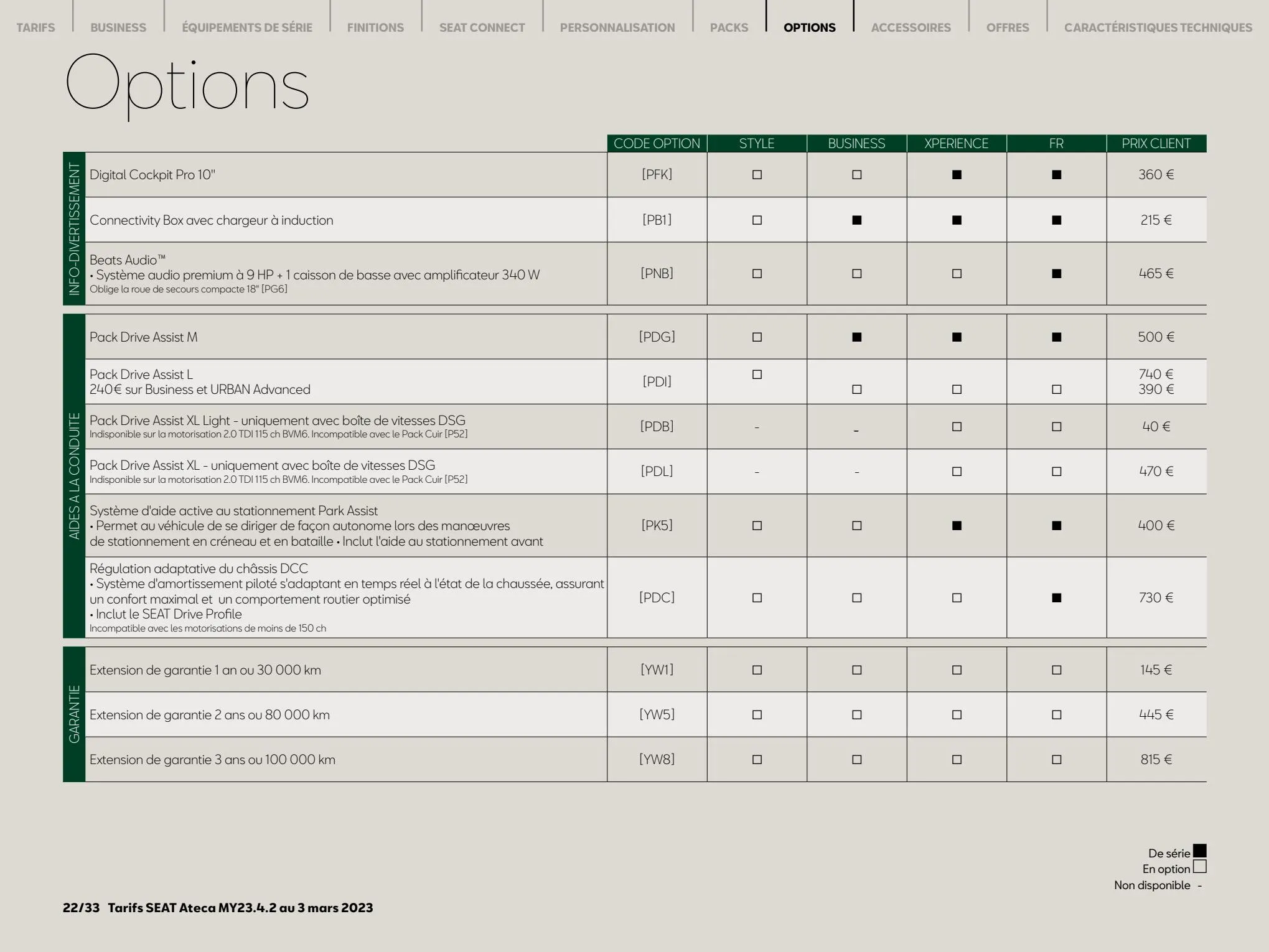Click the [PK5] option code
The height and width of the screenshot is (952, 1269).
click(x=657, y=526)
